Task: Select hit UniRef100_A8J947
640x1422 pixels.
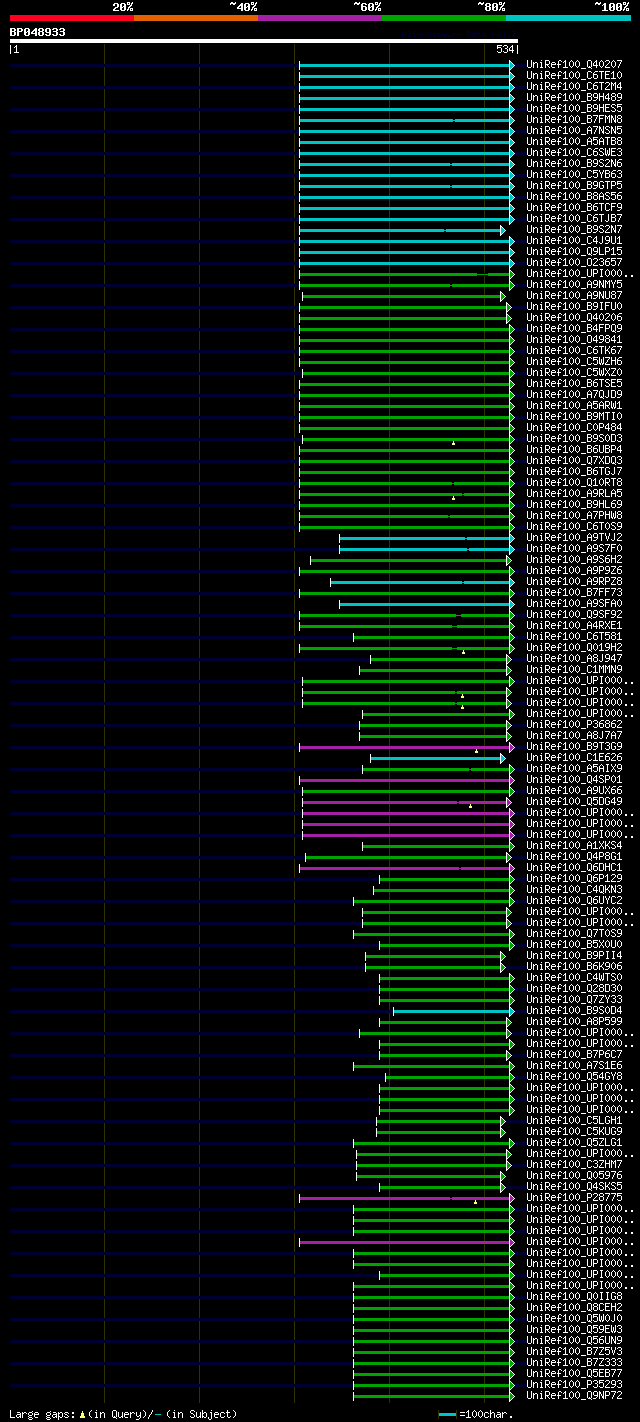Action: click(x=574, y=658)
